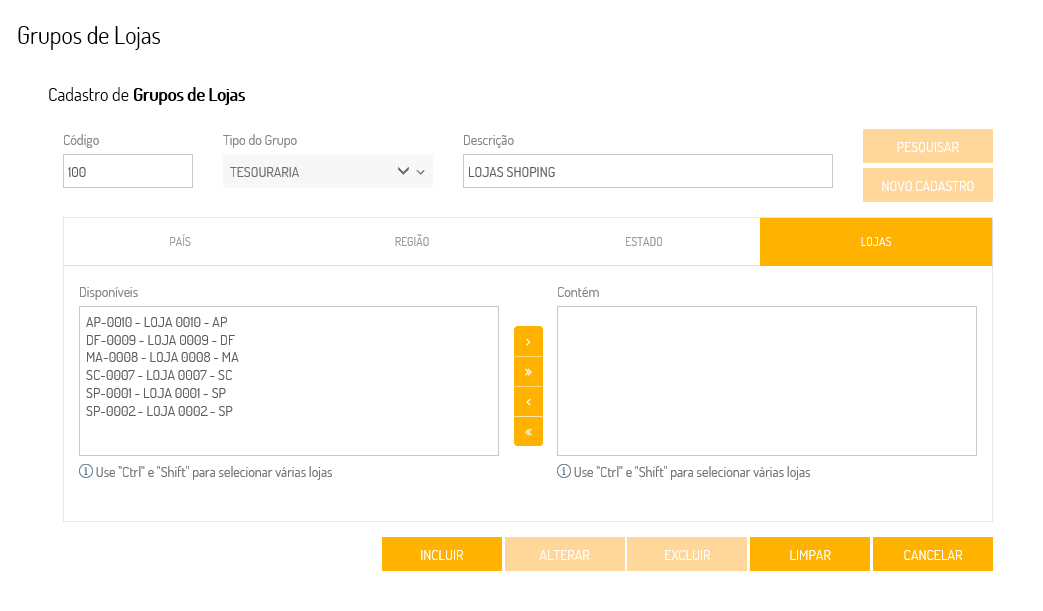Viewport: 1043px width, 611px height.
Task: Click the move all stores left arrow
Action: click(x=528, y=431)
